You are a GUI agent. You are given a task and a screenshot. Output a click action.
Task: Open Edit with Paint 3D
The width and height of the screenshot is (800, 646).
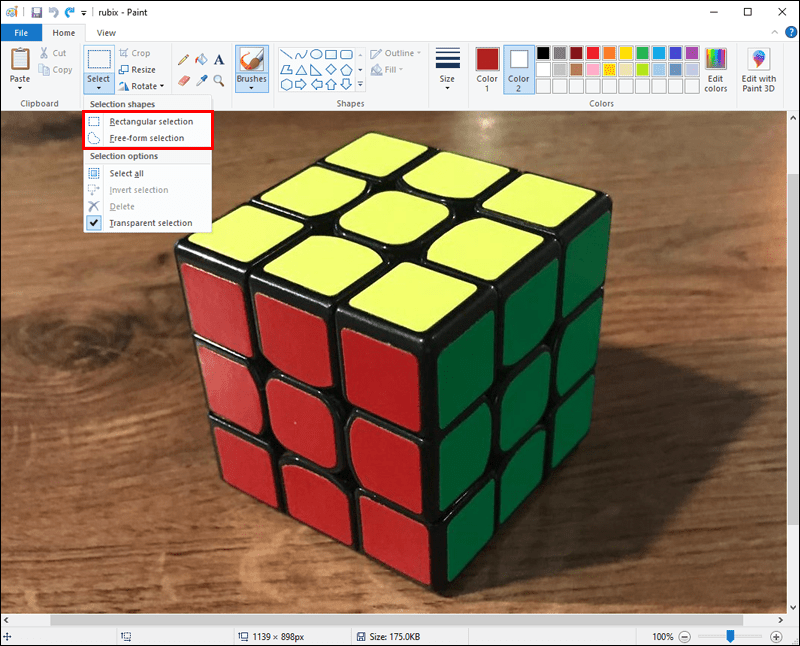tap(759, 70)
